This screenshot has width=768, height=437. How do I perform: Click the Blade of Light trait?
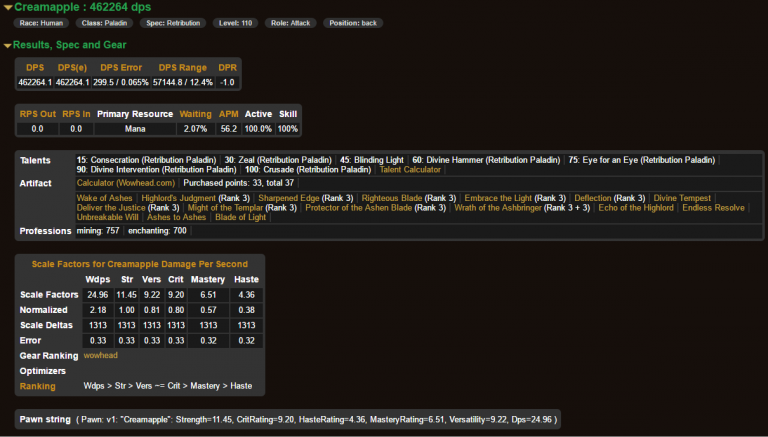240,217
